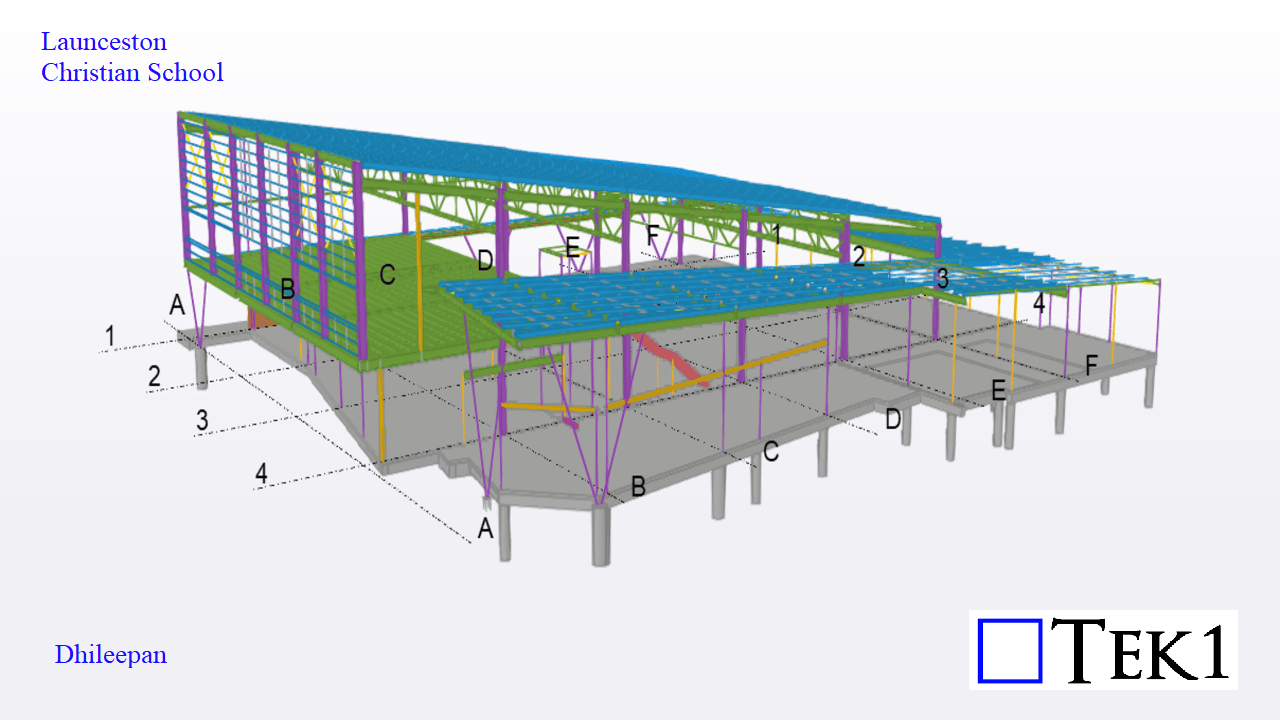Click grid label C on the green floor deck

pos(387,275)
